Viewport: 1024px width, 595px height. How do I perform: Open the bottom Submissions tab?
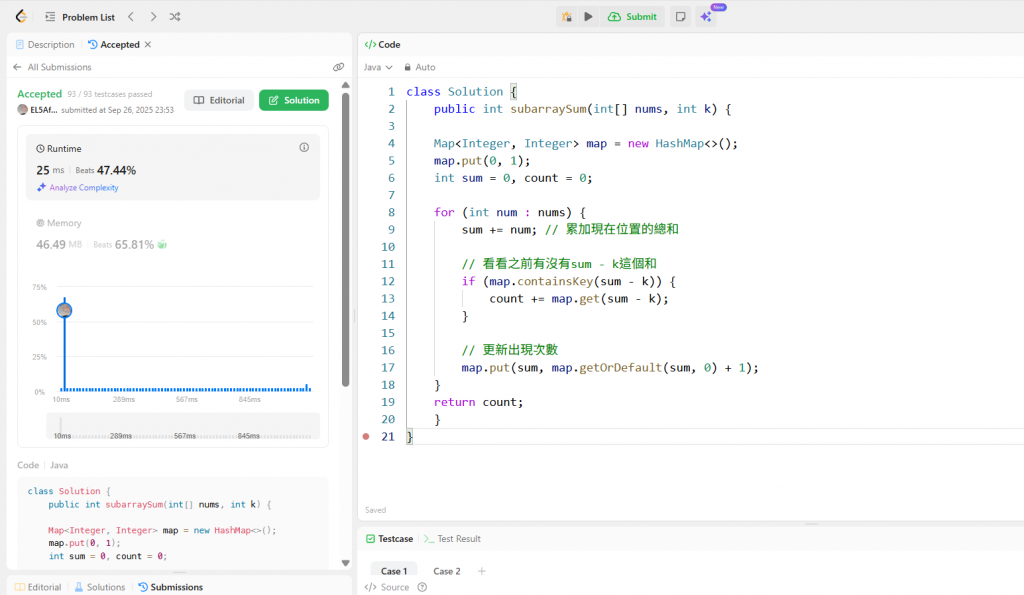click(x=170, y=587)
